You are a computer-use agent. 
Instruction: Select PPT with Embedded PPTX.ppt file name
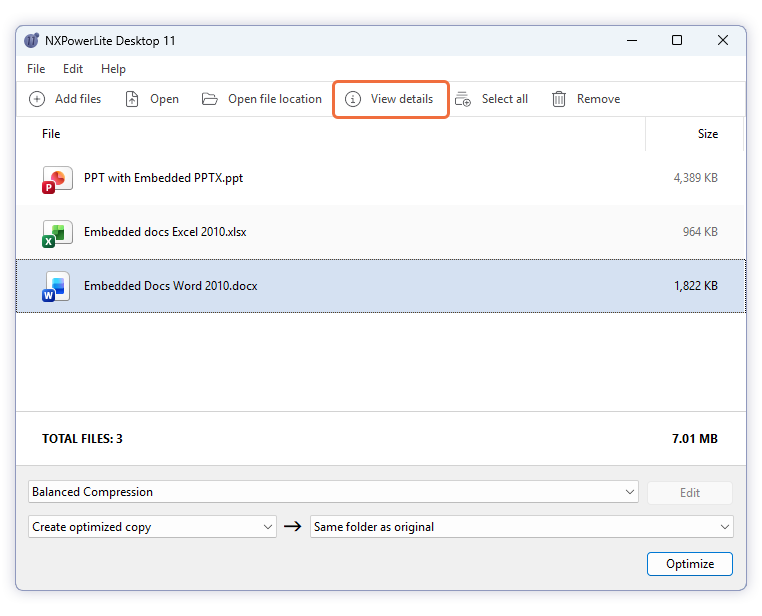[163, 178]
